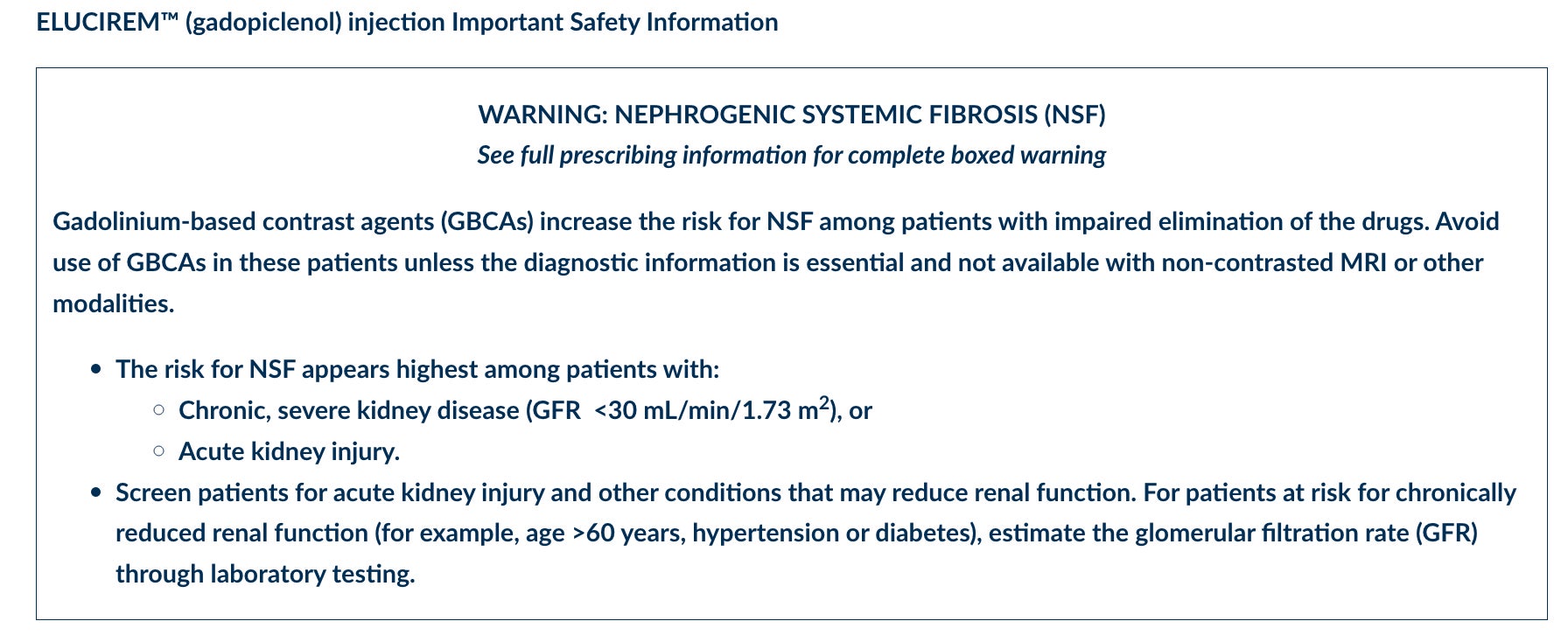Click the "non-contrasted MRI" phrase
Viewport: 1568px width, 642px height.
pyautogui.click(x=1273, y=263)
